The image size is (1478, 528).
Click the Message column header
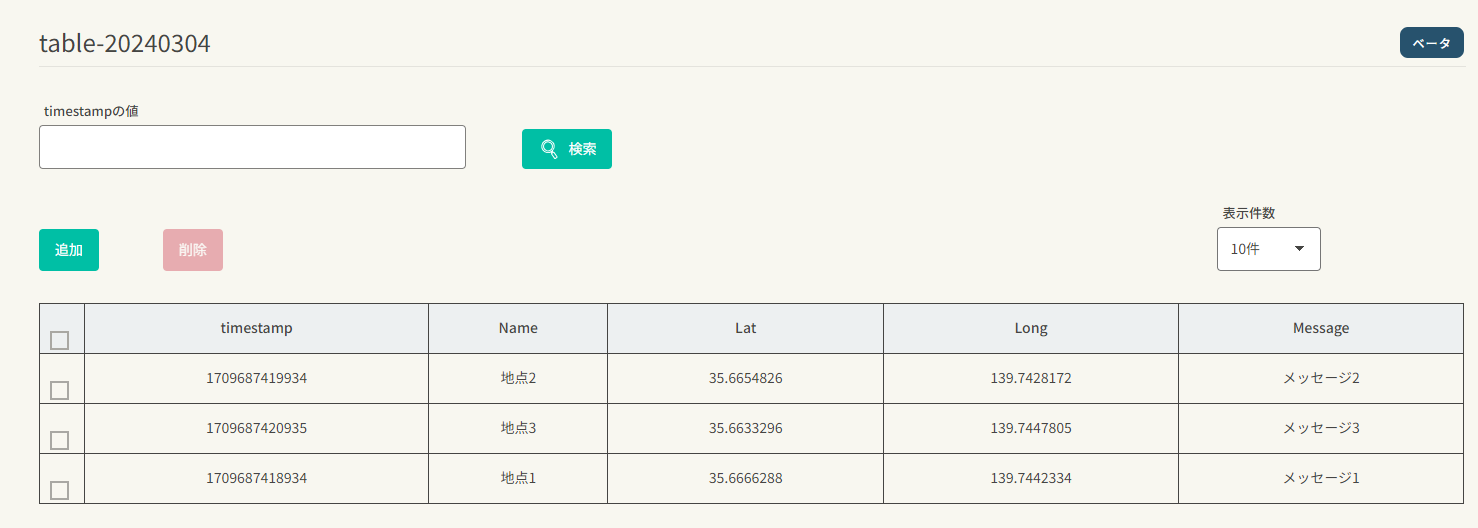[1321, 328]
